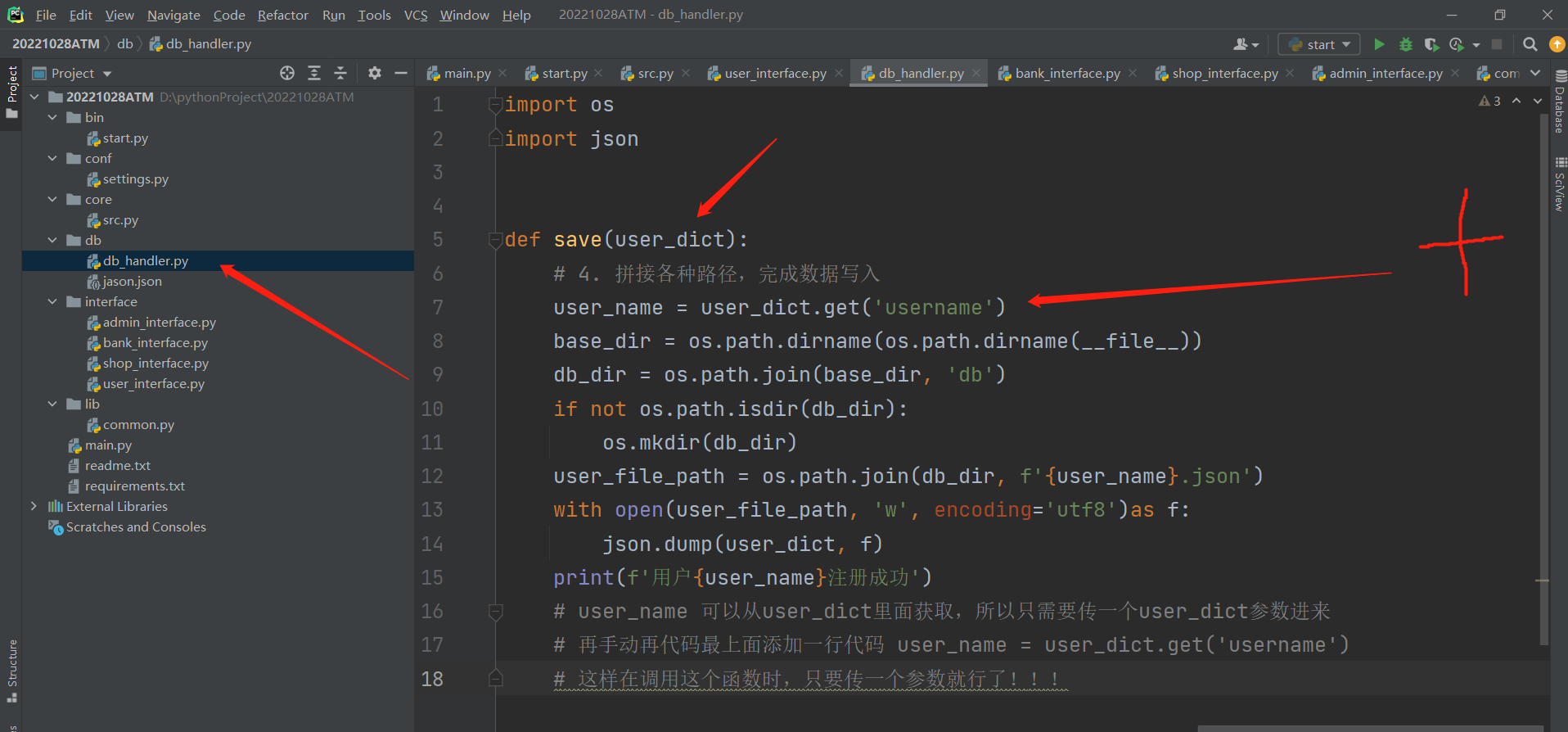Switch to the shop_interface.py tab
The width and height of the screenshot is (1568, 732).
(x=1224, y=73)
